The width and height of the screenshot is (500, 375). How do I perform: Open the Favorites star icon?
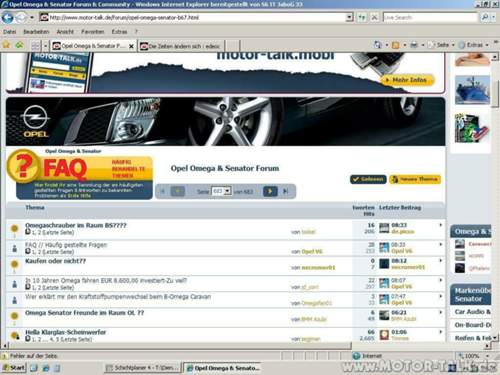(6, 45)
